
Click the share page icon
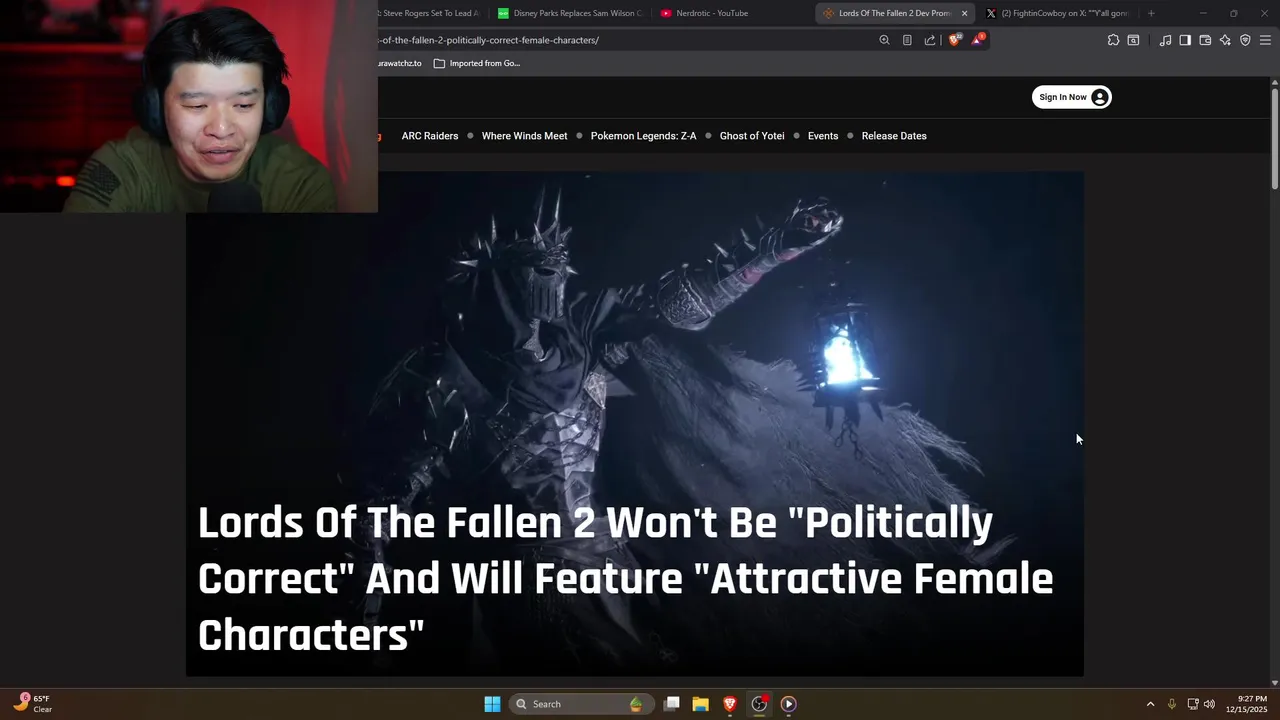[930, 40]
